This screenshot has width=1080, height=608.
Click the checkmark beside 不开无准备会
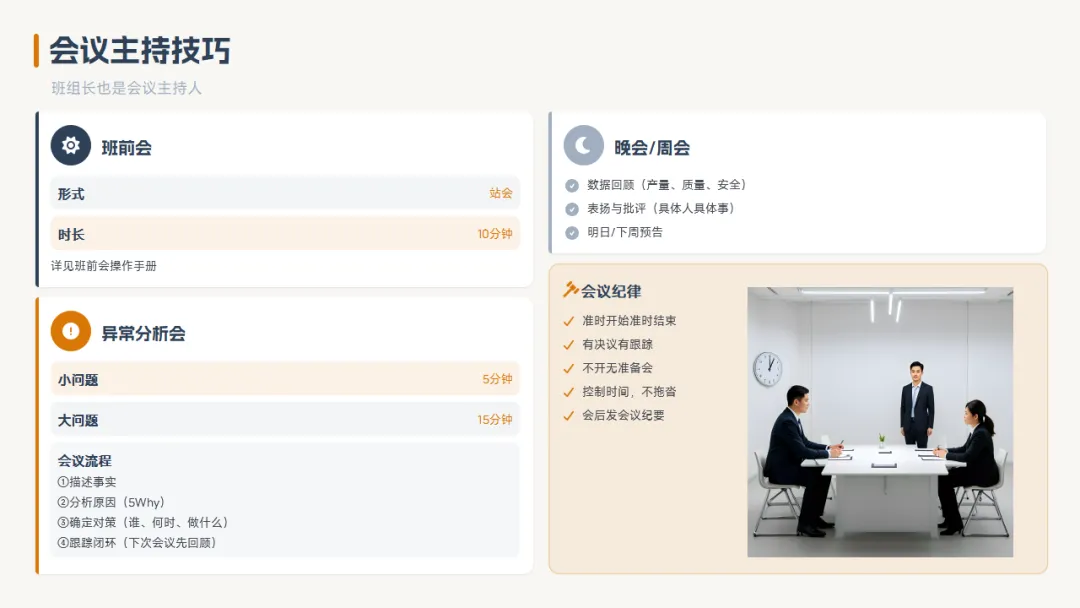[x=568, y=368]
